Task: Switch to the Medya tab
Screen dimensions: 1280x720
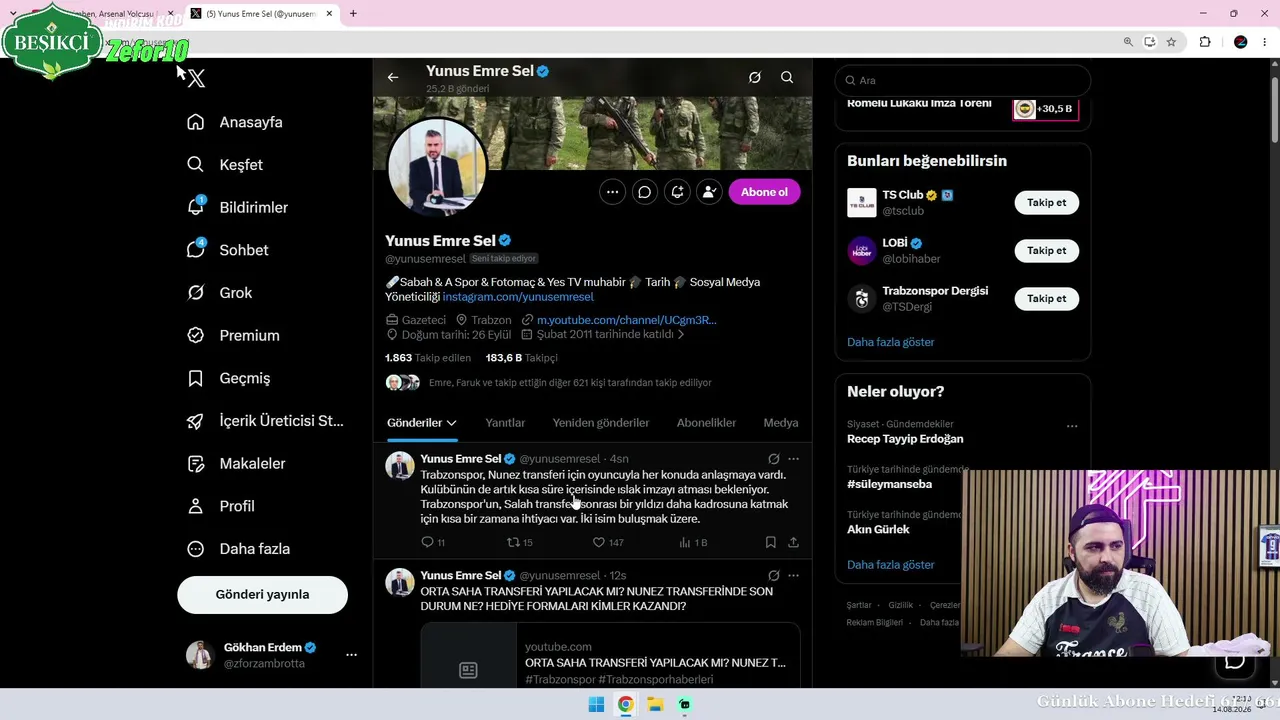Action: (x=781, y=423)
